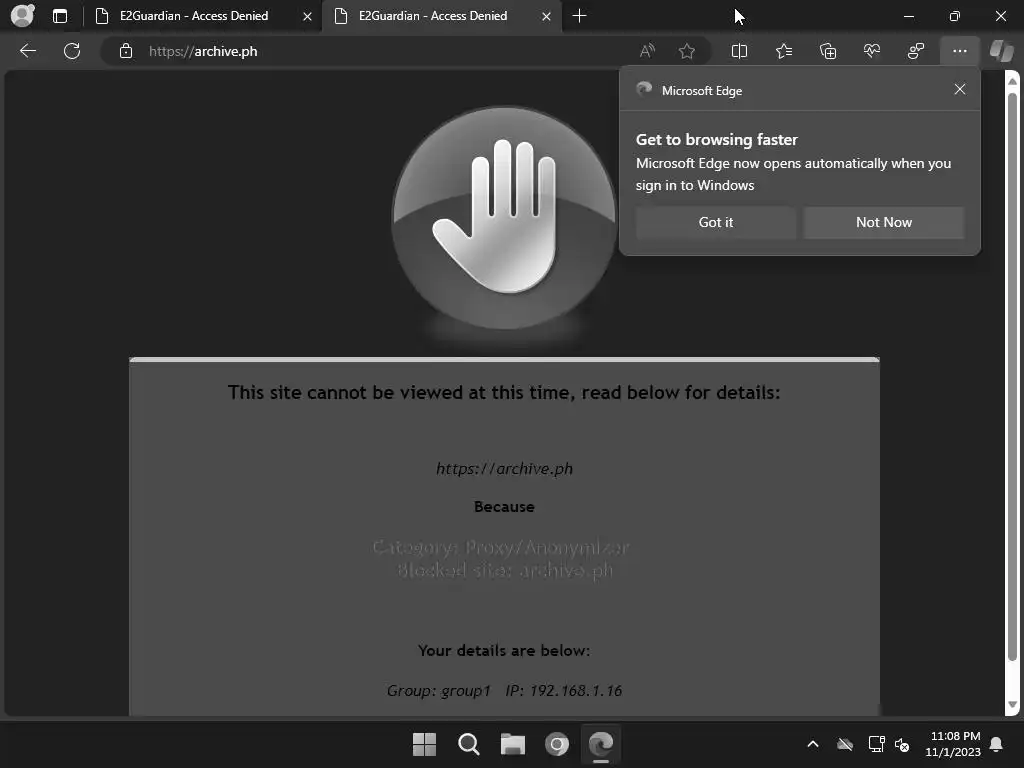Click the 'Group: group1' text
The height and width of the screenshot is (768, 1024).
(438, 691)
